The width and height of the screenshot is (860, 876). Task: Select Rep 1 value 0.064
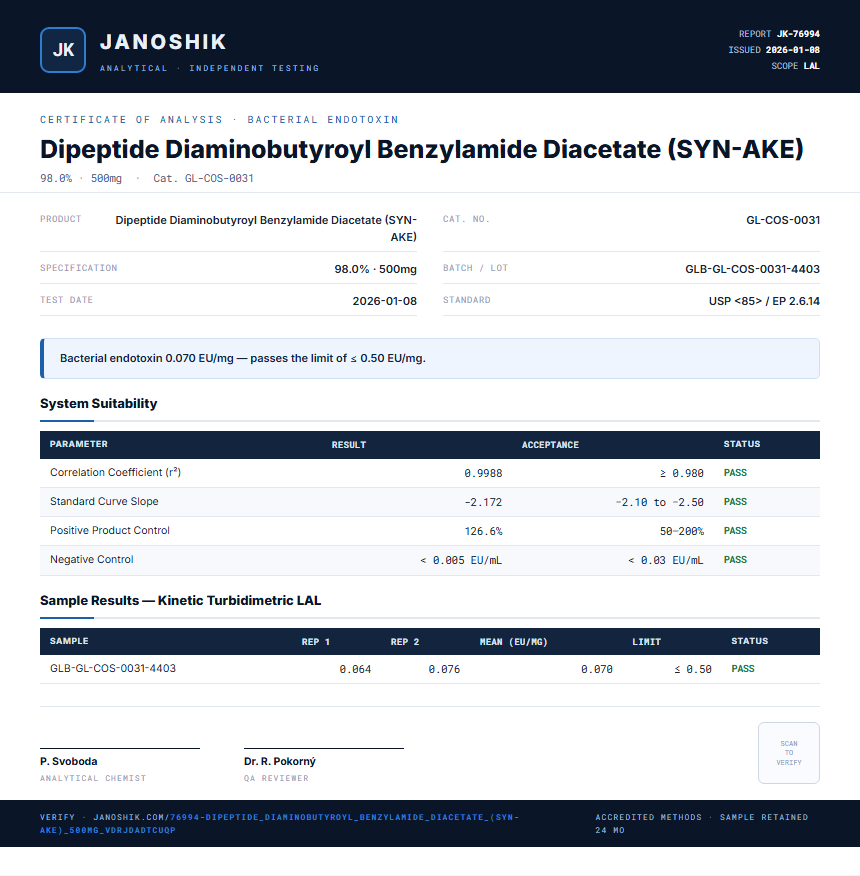pyautogui.click(x=355, y=669)
